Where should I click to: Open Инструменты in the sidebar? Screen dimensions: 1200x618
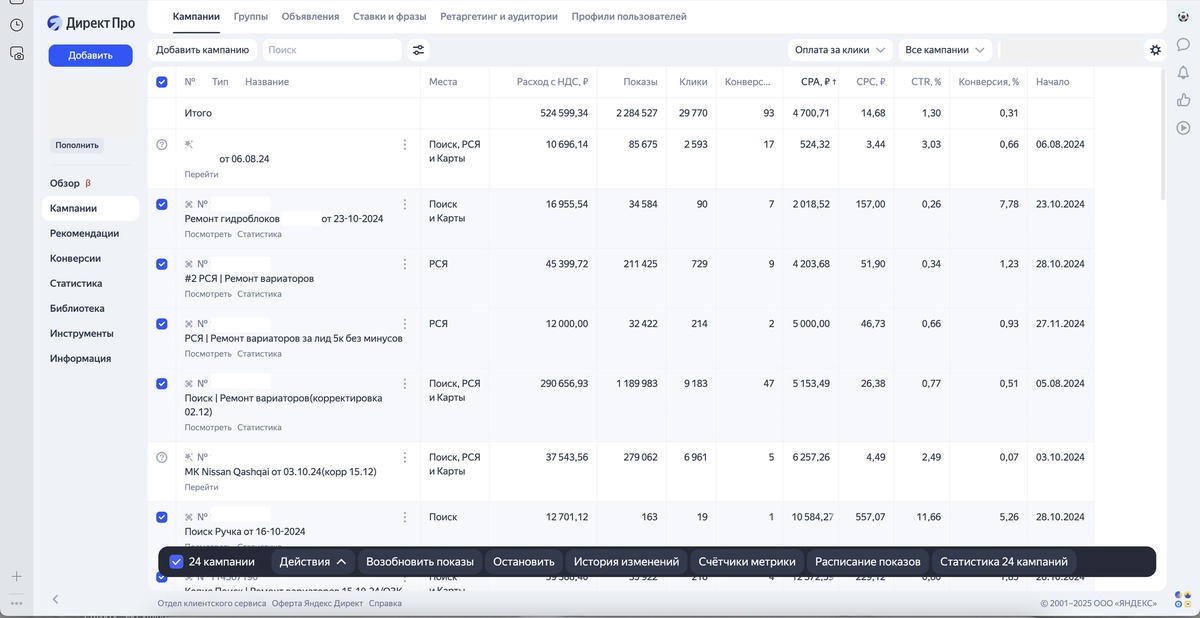tap(81, 333)
